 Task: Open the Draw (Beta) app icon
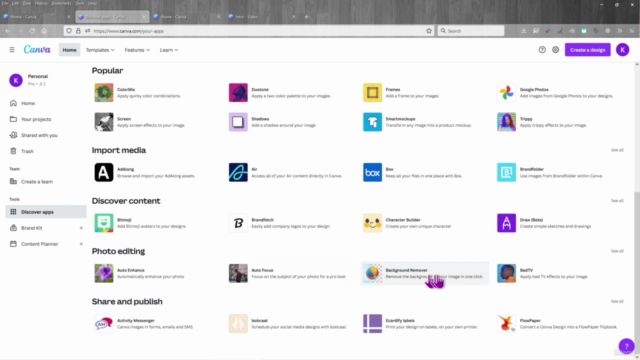pyautogui.click(x=506, y=223)
